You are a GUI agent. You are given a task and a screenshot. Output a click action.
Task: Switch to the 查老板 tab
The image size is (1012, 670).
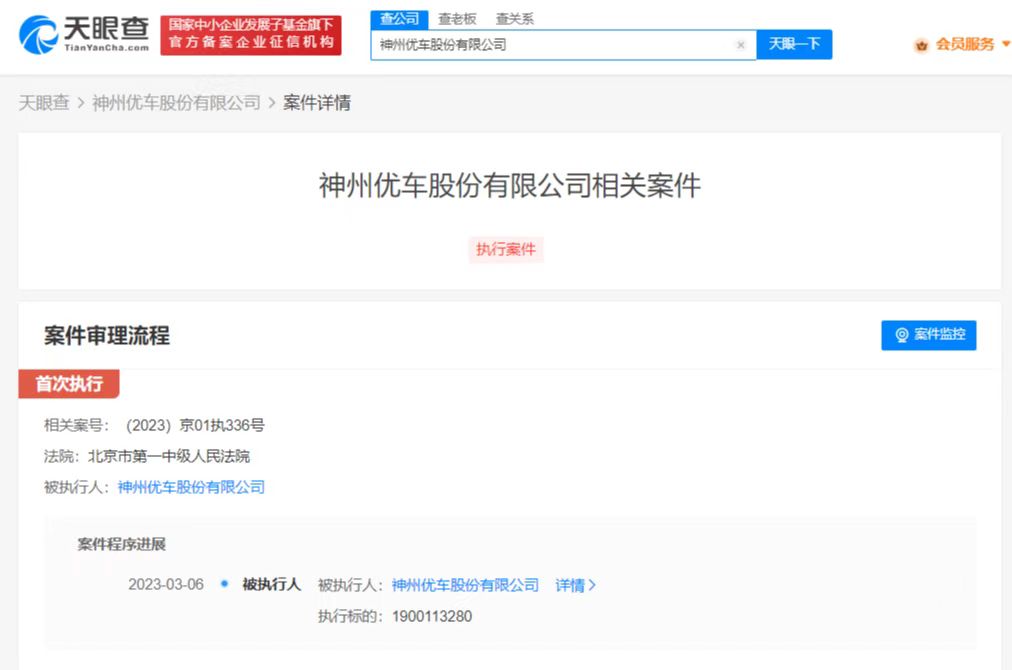point(457,19)
